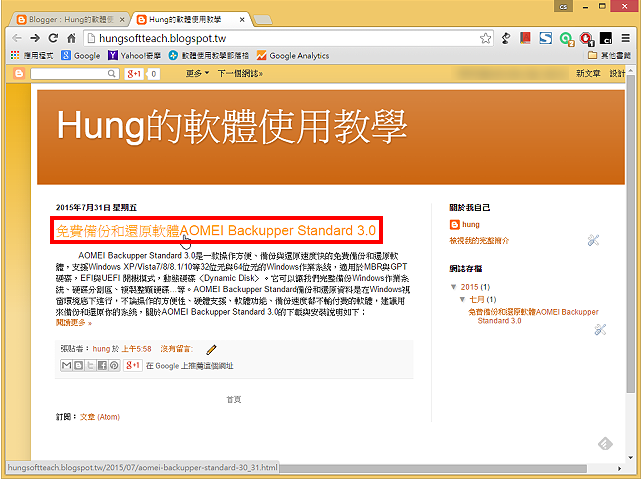Click wrench icon below archive widget

click(x=600, y=329)
